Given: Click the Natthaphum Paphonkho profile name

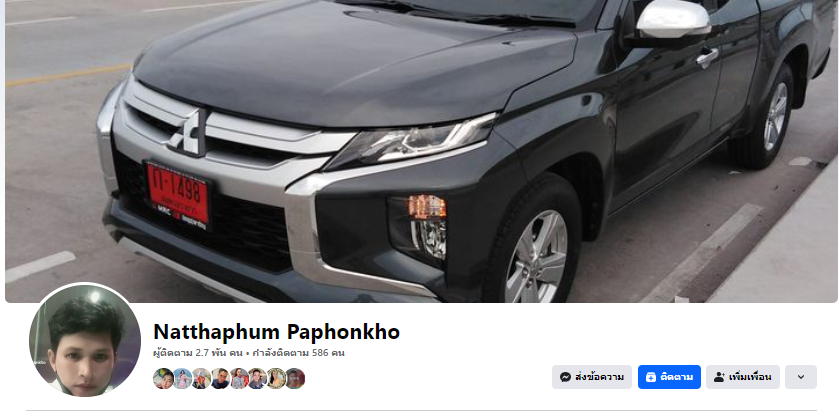Looking at the screenshot, I should coord(276,332).
